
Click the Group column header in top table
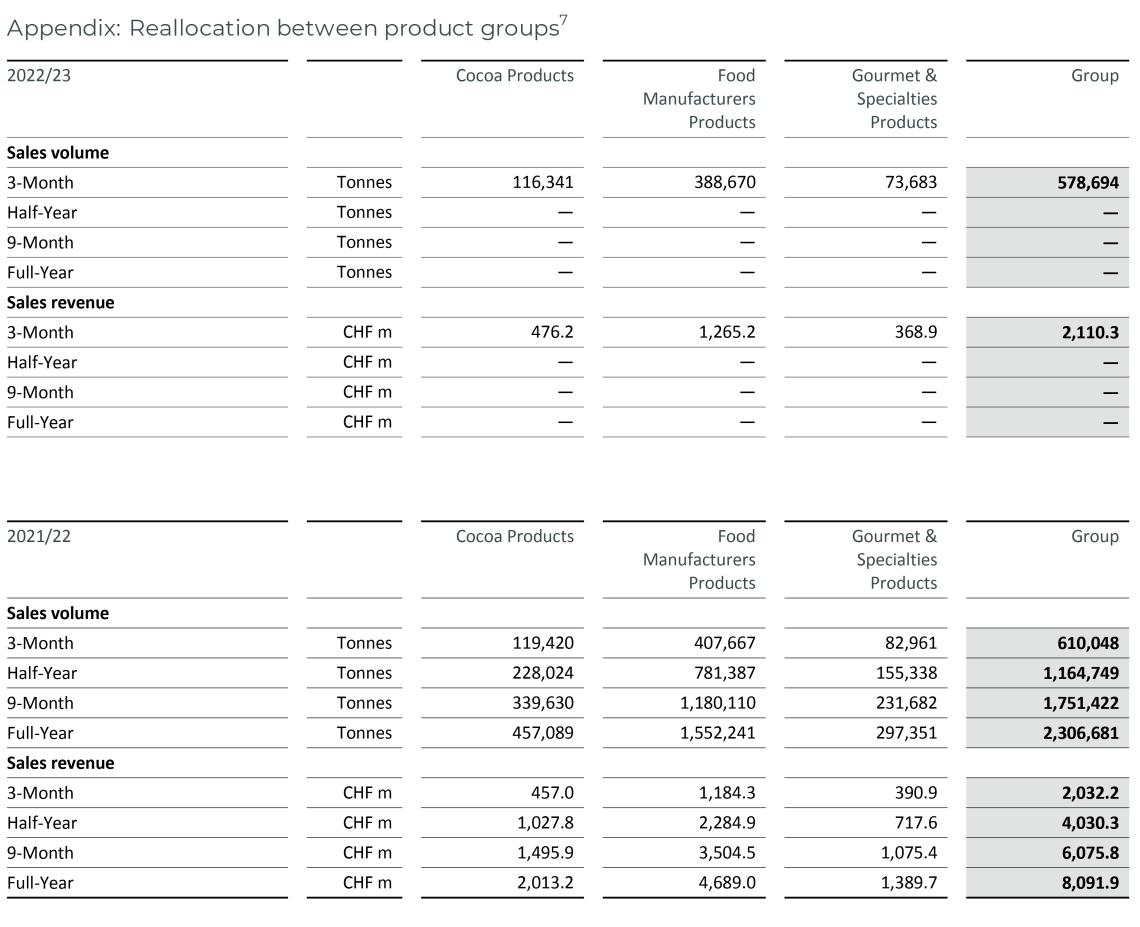pyautogui.click(x=1095, y=75)
